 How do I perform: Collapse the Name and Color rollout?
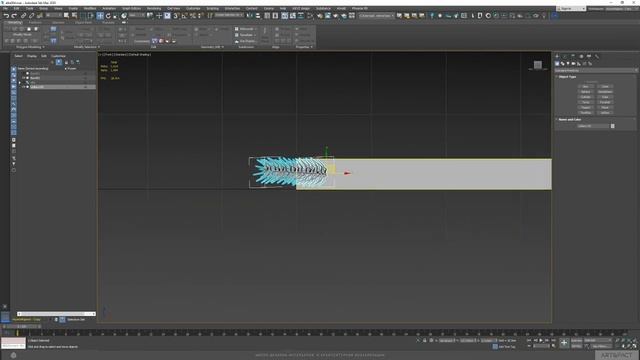(569, 120)
